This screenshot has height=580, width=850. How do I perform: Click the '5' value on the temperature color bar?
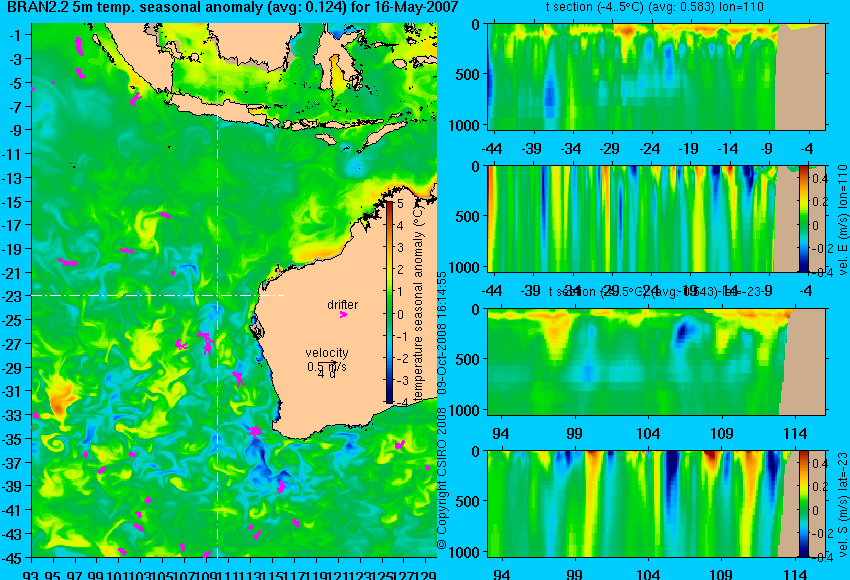(400, 204)
